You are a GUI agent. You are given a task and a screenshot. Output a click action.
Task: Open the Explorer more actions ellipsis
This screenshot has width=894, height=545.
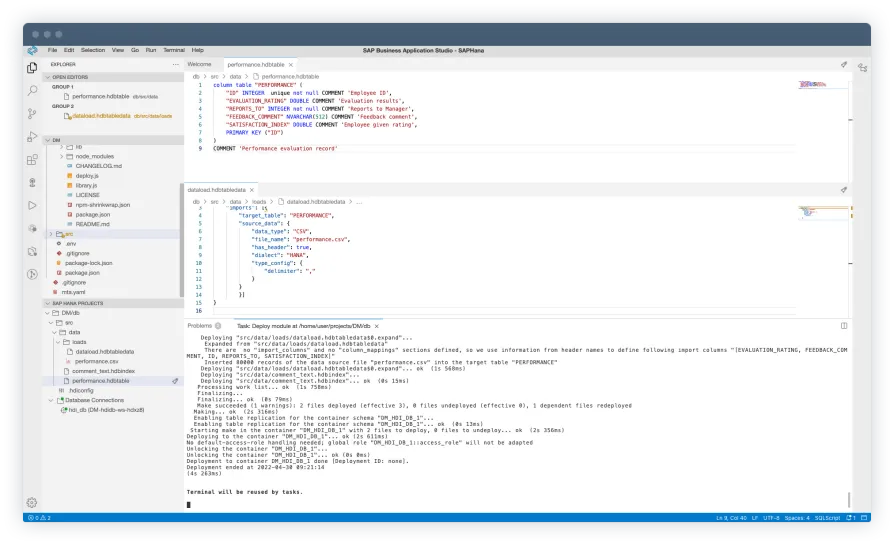click(175, 64)
